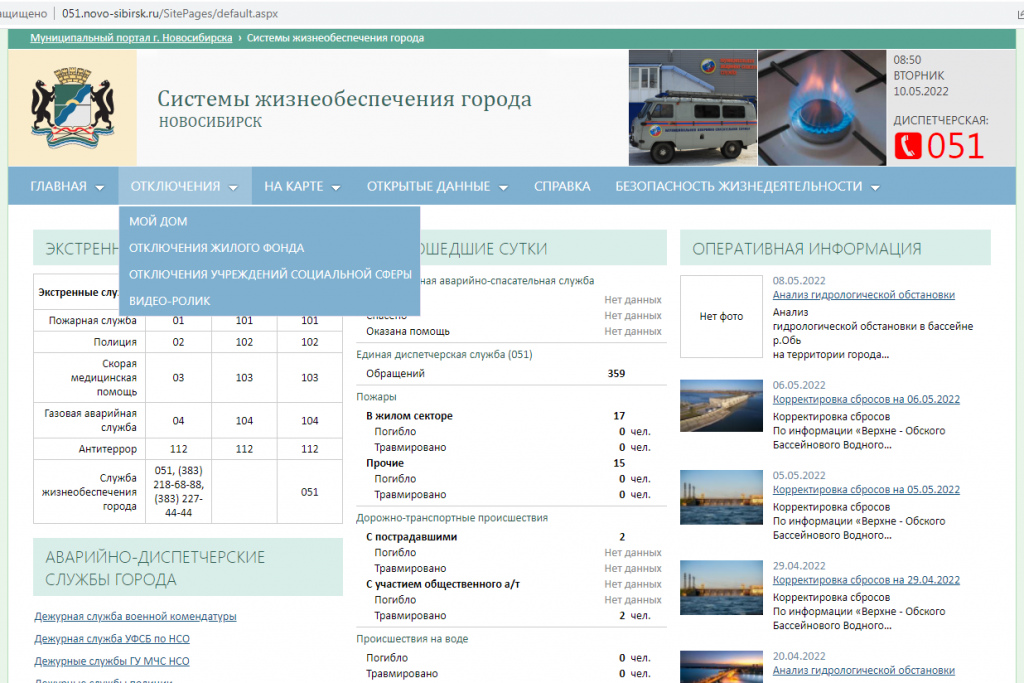Viewport: 1024px width, 683px height.
Task: Click the Нет фото news placeholder
Action: [721, 316]
